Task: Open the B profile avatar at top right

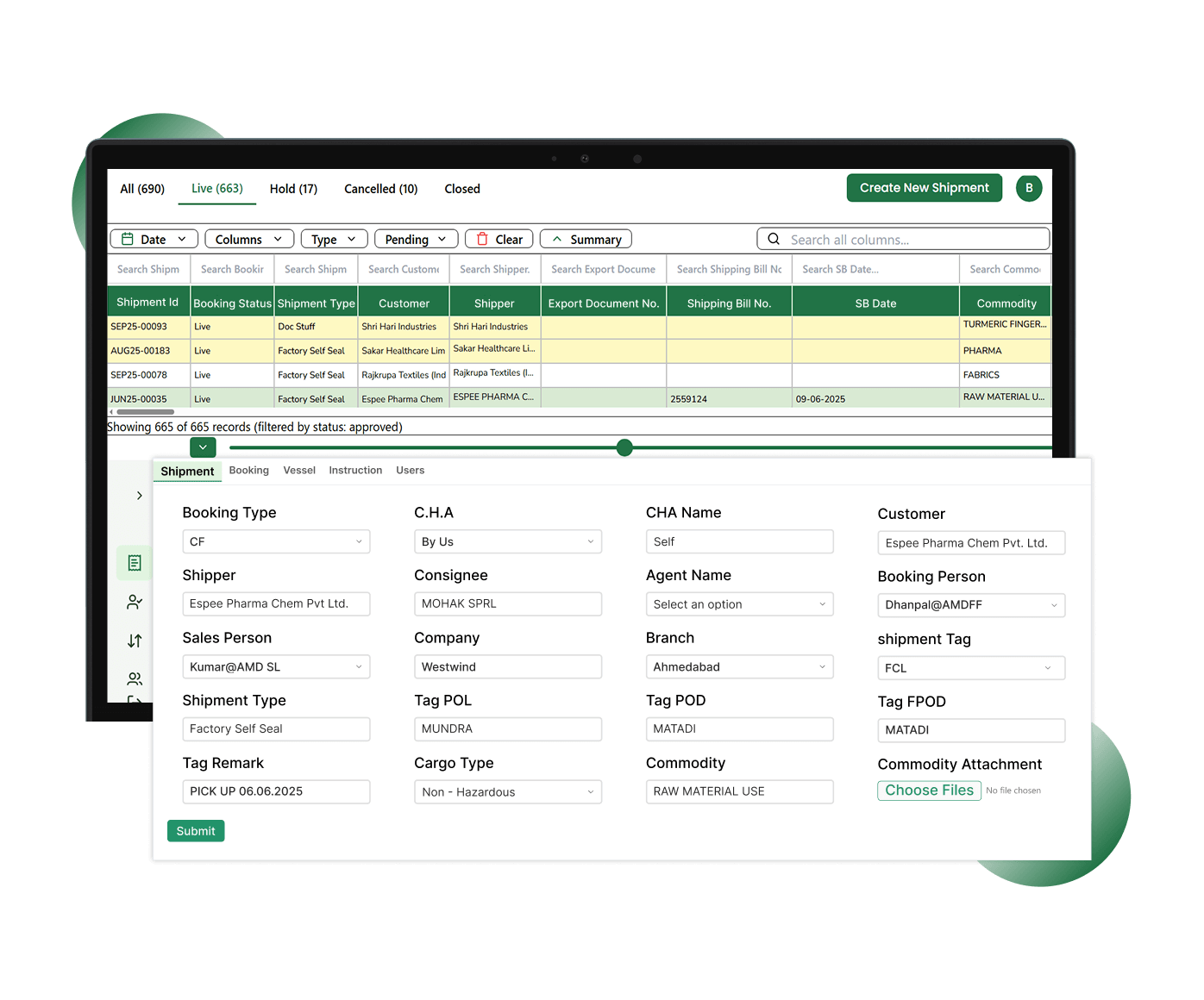Action: point(1028,188)
